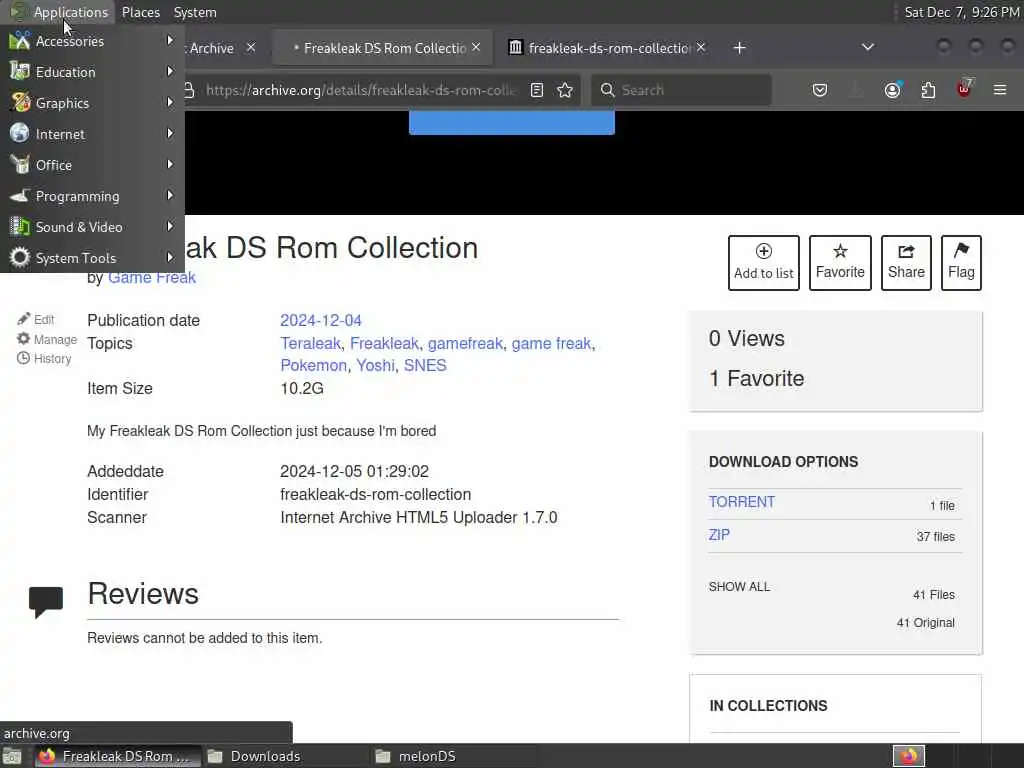This screenshot has height=768, width=1024.
Task: Click the Firefox workspace switcher icon
Action: click(909, 756)
